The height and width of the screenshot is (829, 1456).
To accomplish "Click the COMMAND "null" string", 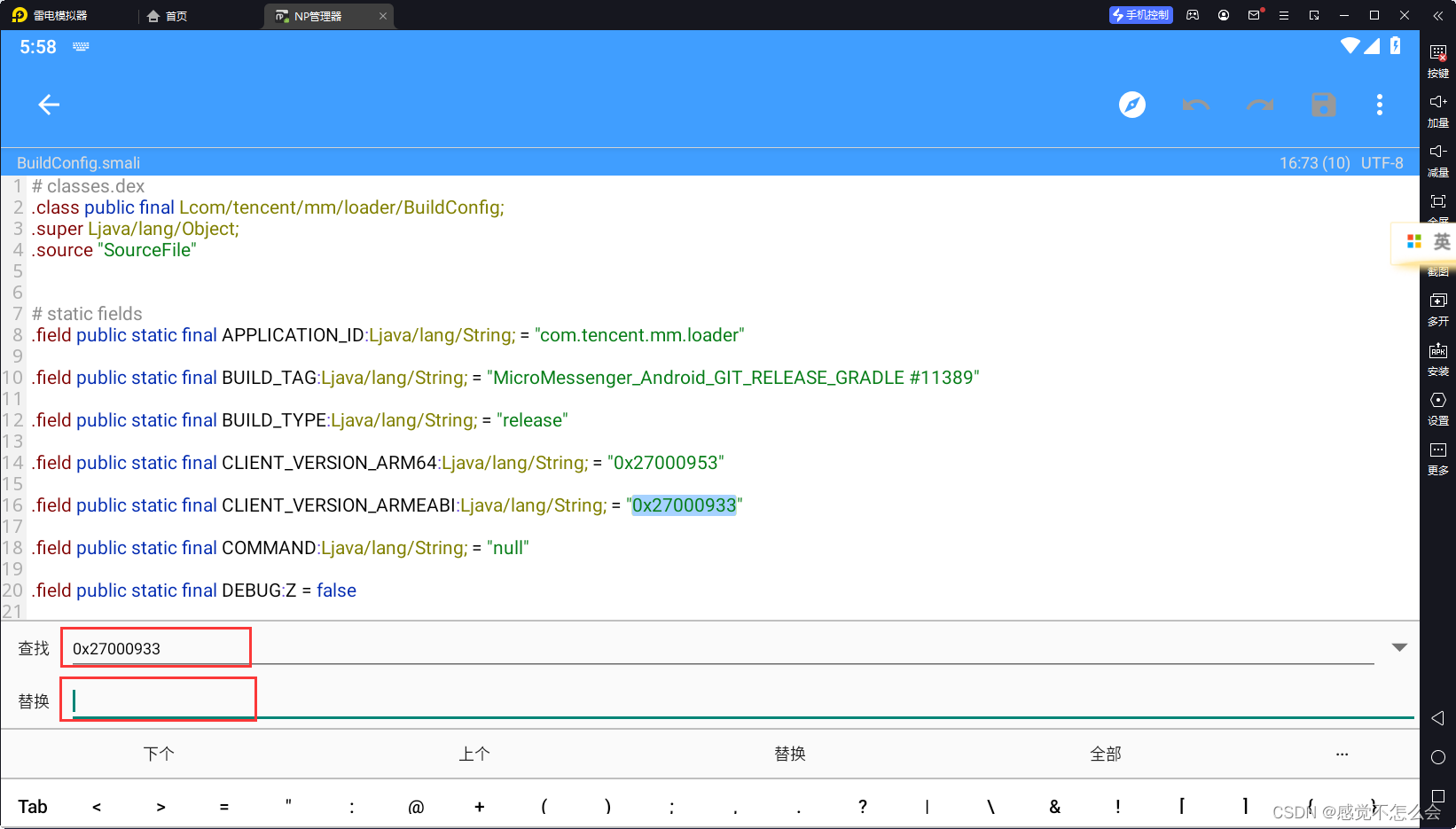I will pos(507,548).
